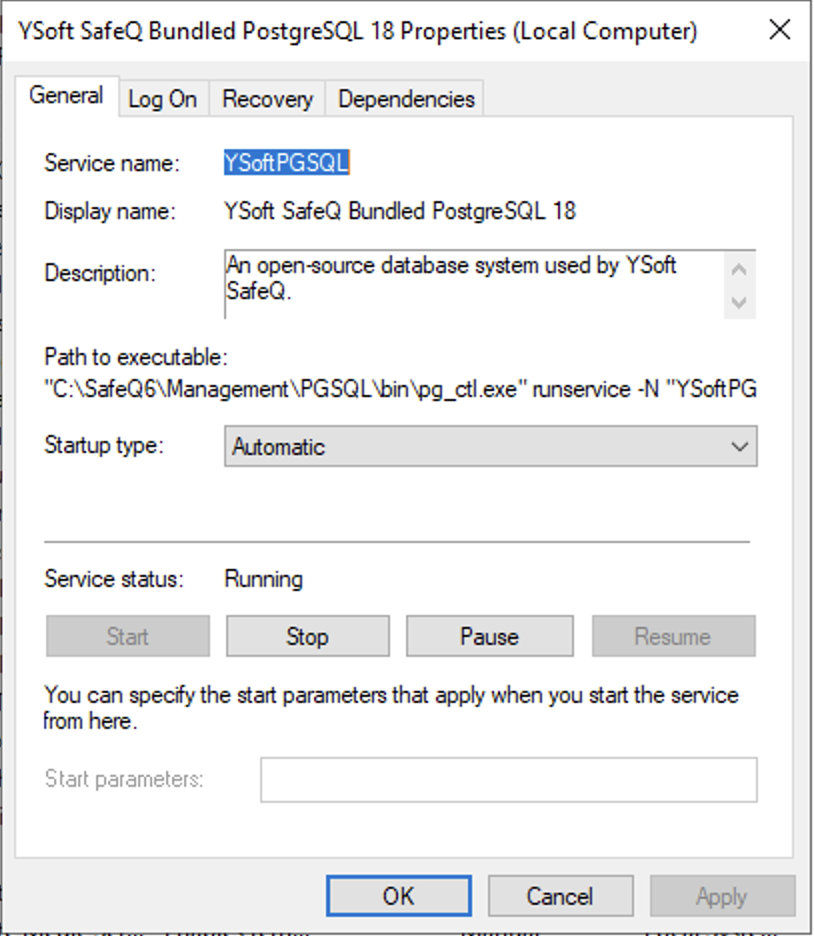Image resolution: width=814 pixels, height=936 pixels.
Task: Click the path to executable text
Action: coord(400,390)
